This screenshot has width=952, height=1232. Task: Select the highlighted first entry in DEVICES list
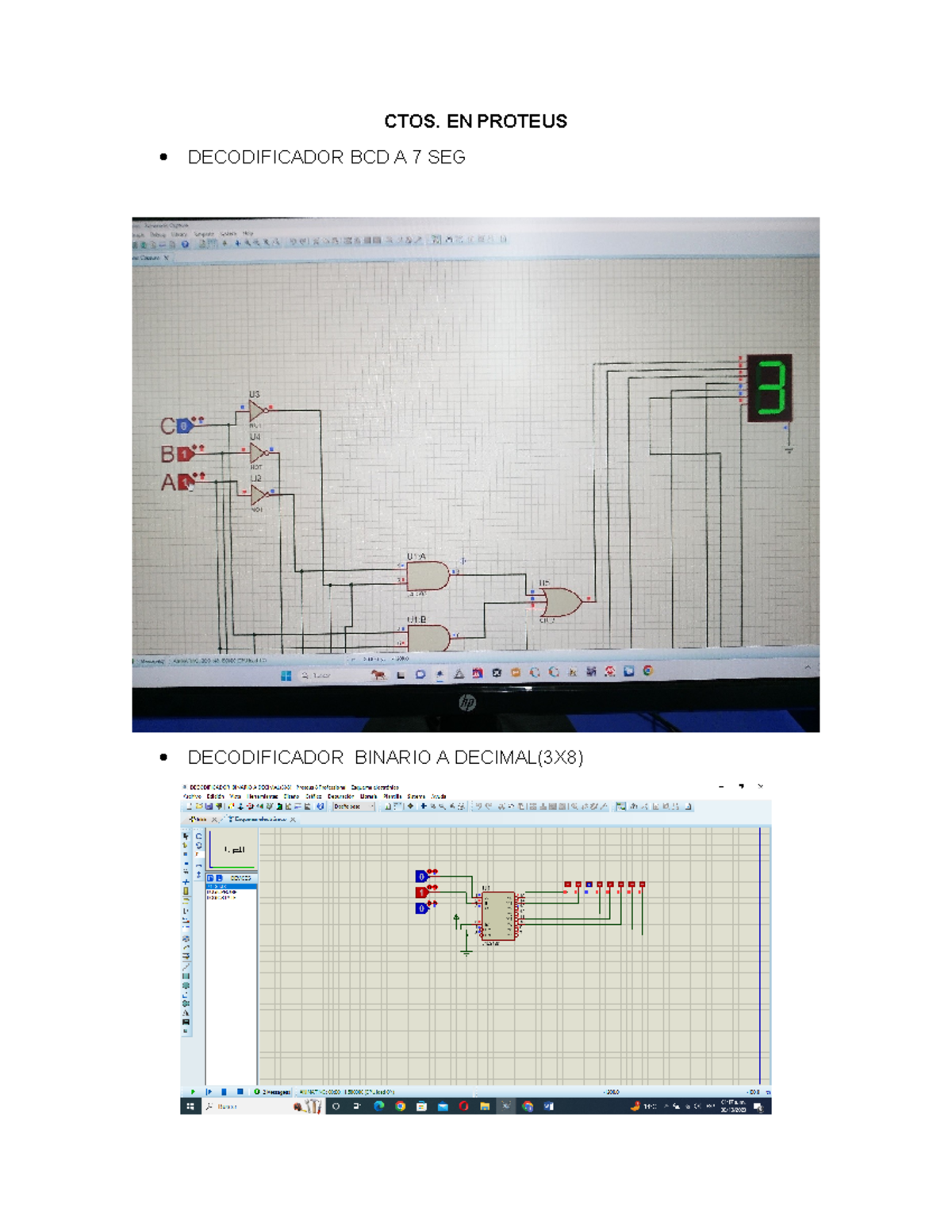pyautogui.click(x=231, y=886)
